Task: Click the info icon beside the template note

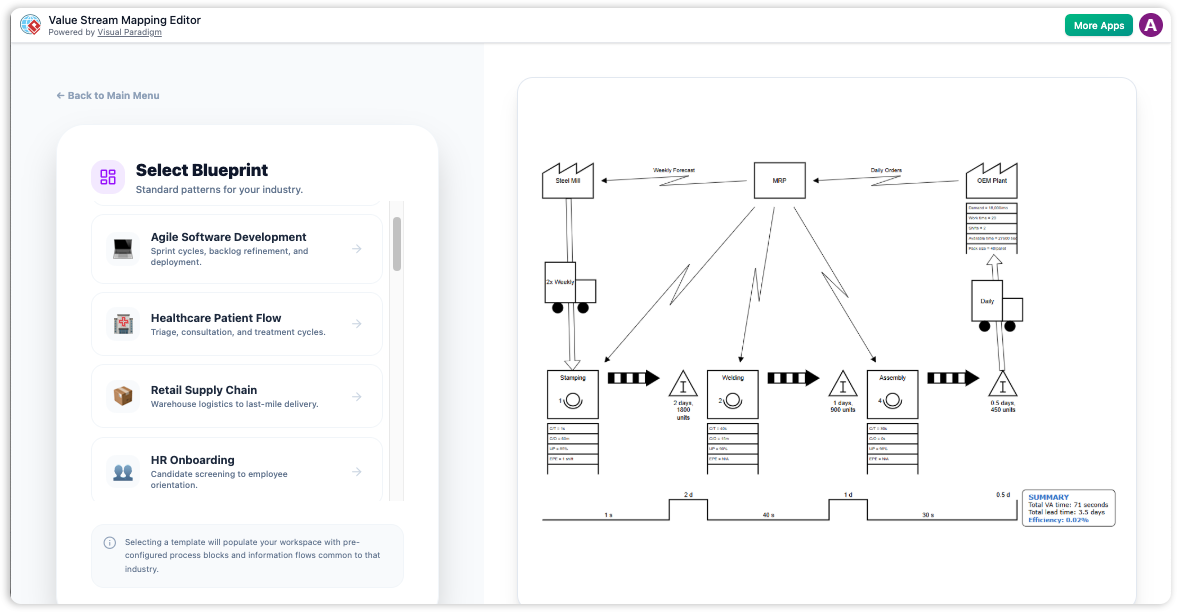Action: point(108,542)
